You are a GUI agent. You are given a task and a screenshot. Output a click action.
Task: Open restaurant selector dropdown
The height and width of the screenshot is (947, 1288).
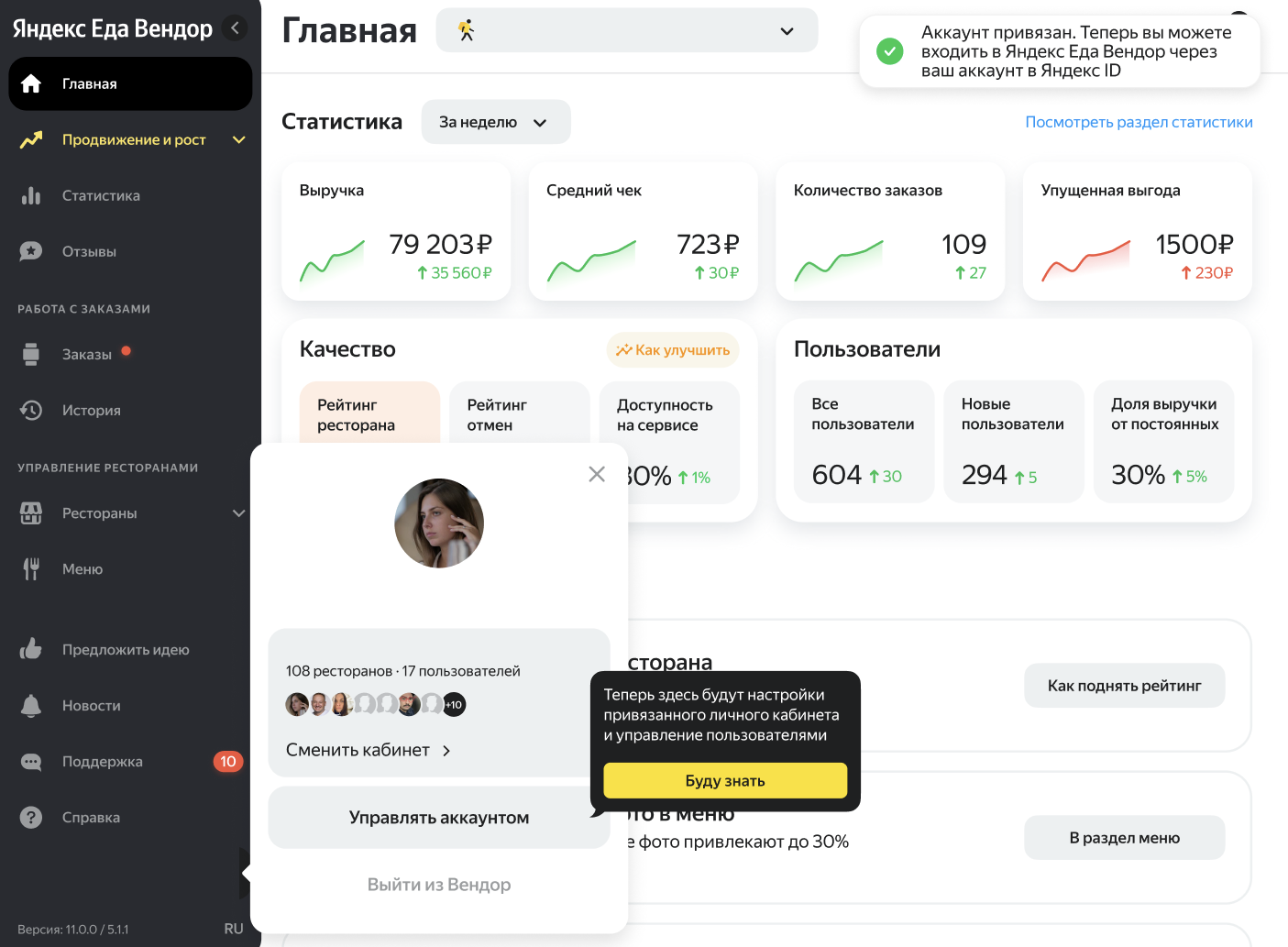pyautogui.click(x=627, y=30)
